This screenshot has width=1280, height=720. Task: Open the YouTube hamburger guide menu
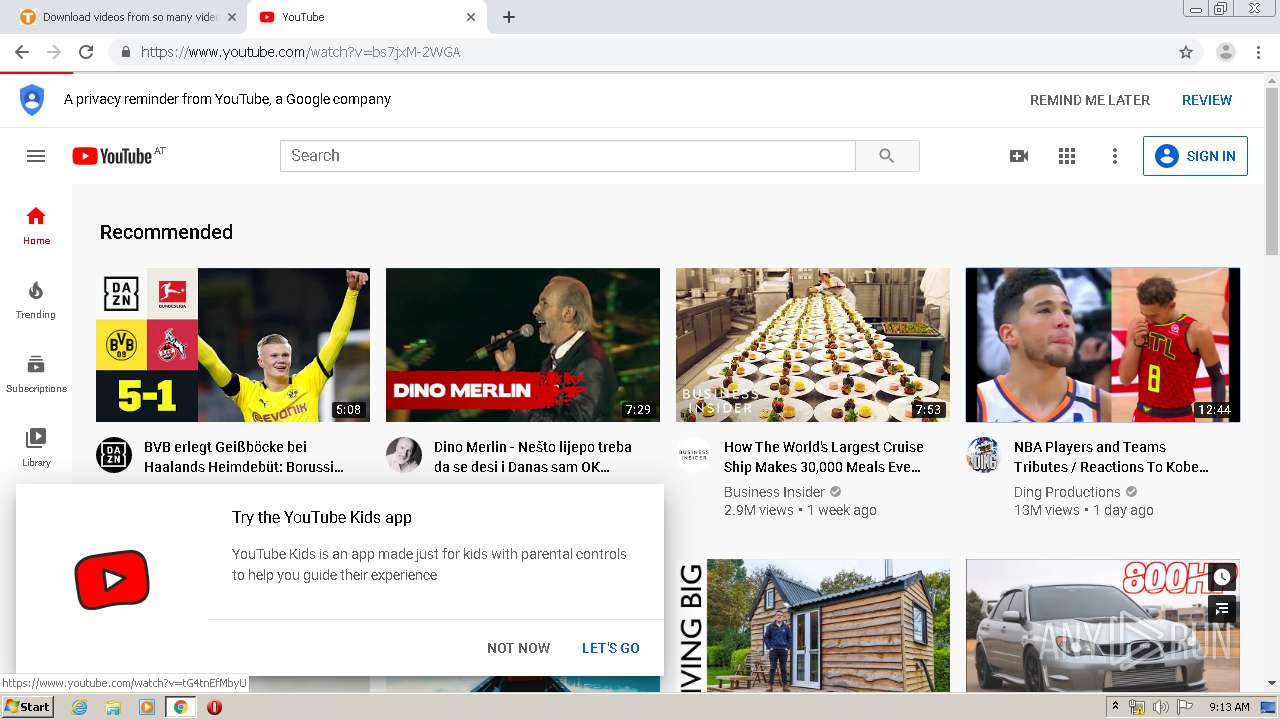coord(36,156)
